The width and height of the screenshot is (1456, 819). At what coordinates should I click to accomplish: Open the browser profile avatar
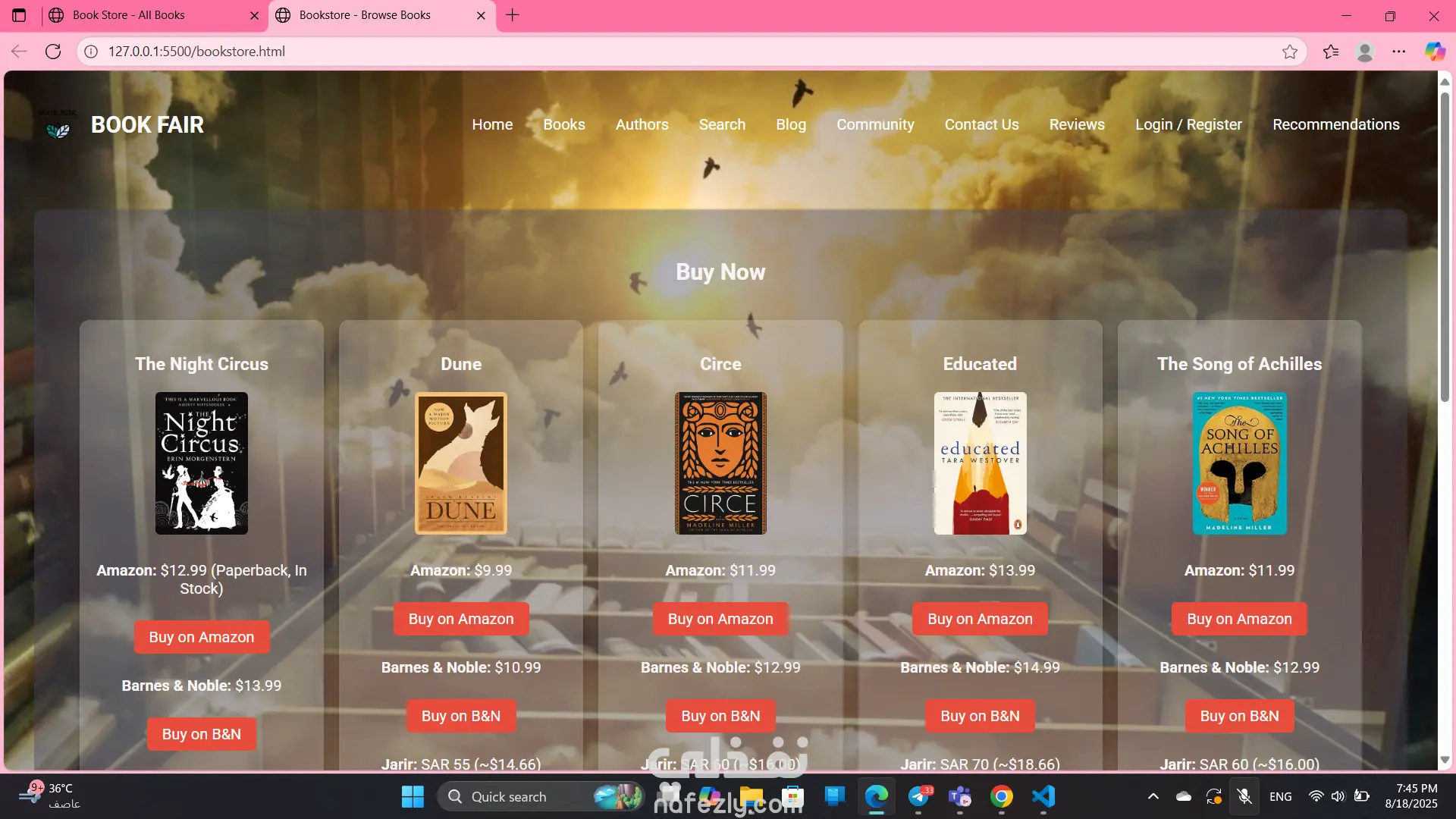(1365, 52)
